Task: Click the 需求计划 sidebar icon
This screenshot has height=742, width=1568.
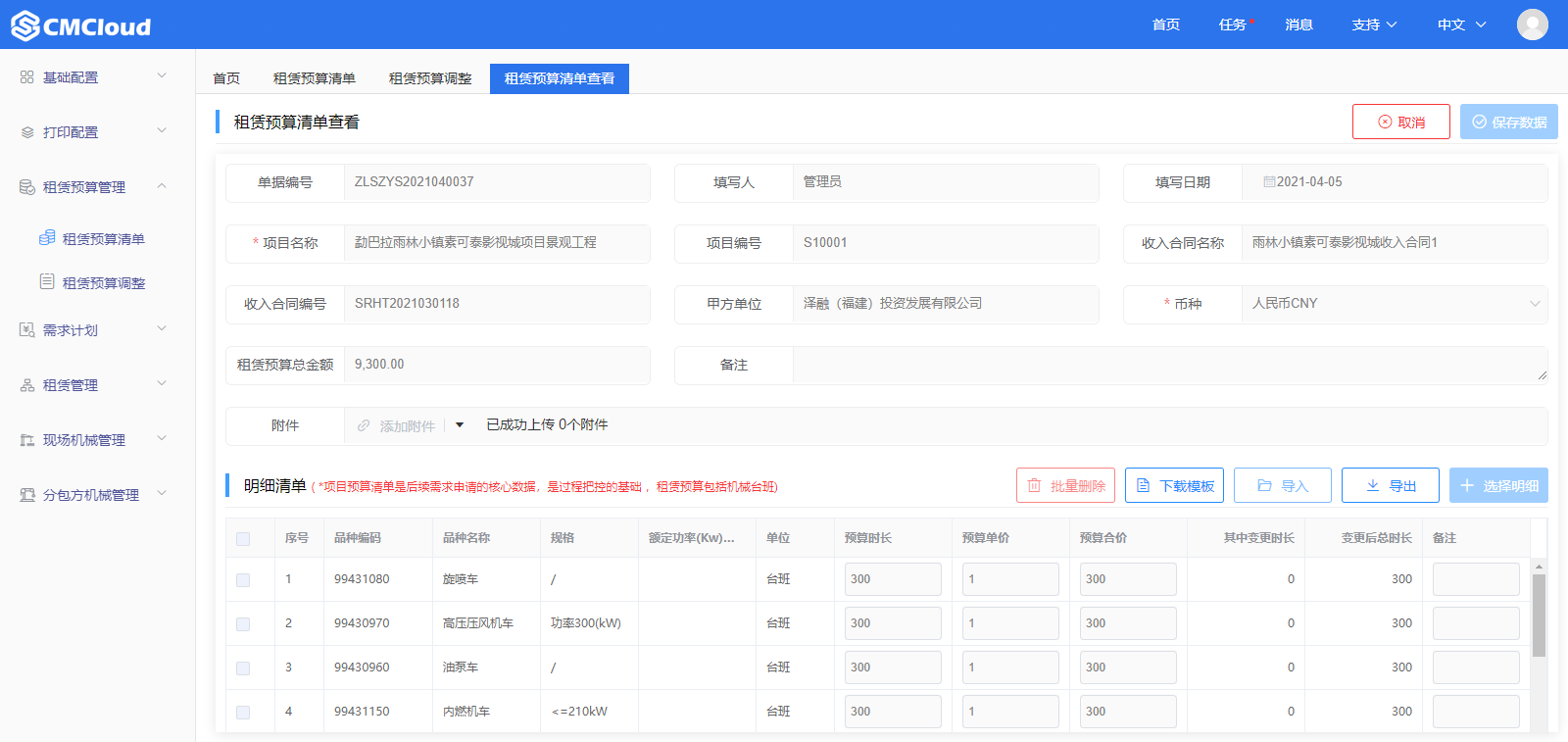Action: tap(27, 329)
